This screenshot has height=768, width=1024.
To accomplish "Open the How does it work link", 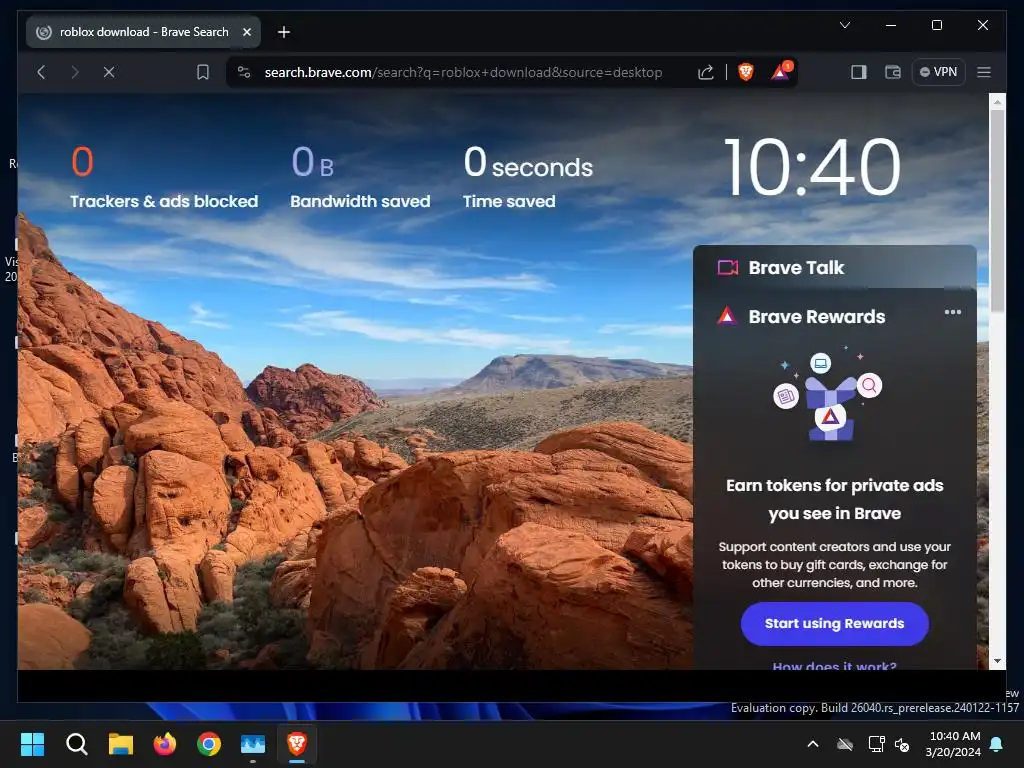I will point(835,665).
